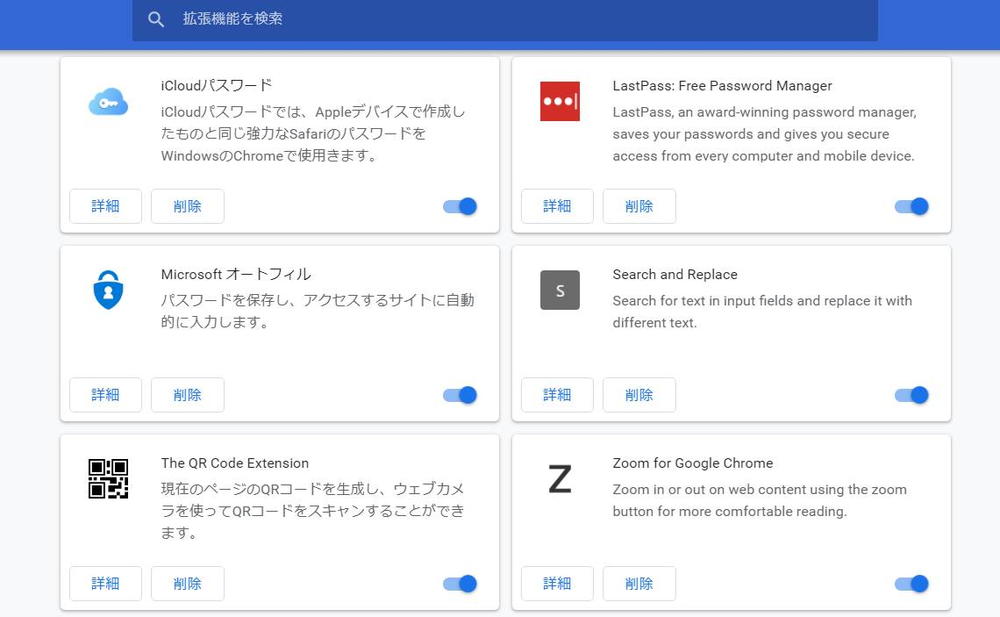Click the gray Search and Replace icon

click(560, 290)
